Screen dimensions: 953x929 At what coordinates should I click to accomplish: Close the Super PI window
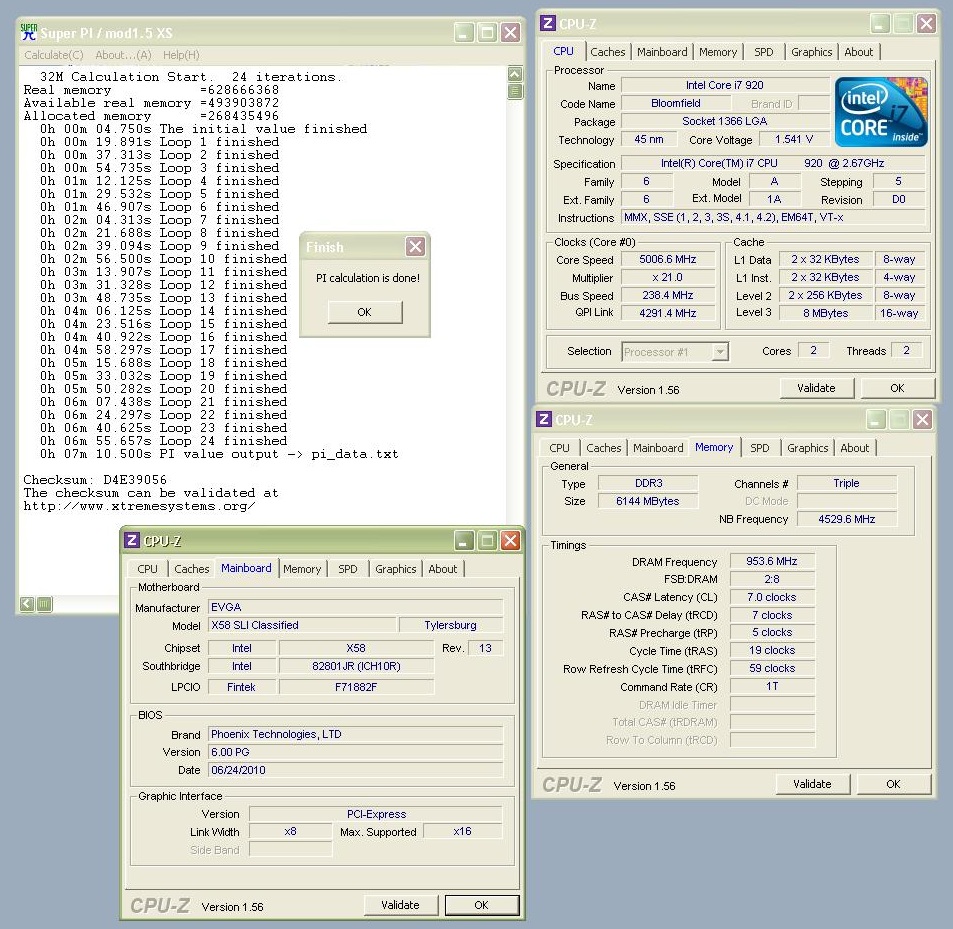(511, 33)
